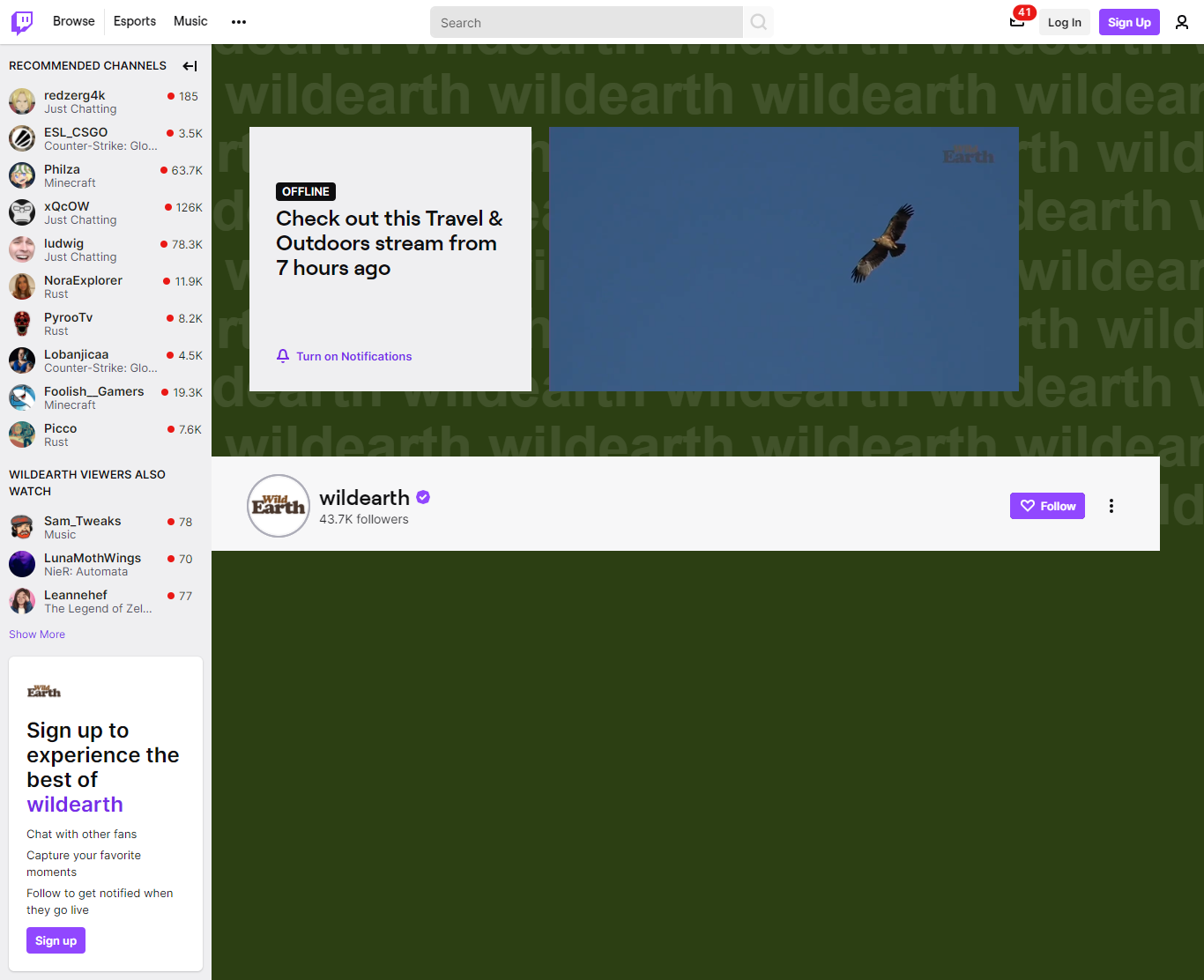The height and width of the screenshot is (980, 1204).
Task: Click the wildearth channel name heading
Action: pos(364,498)
